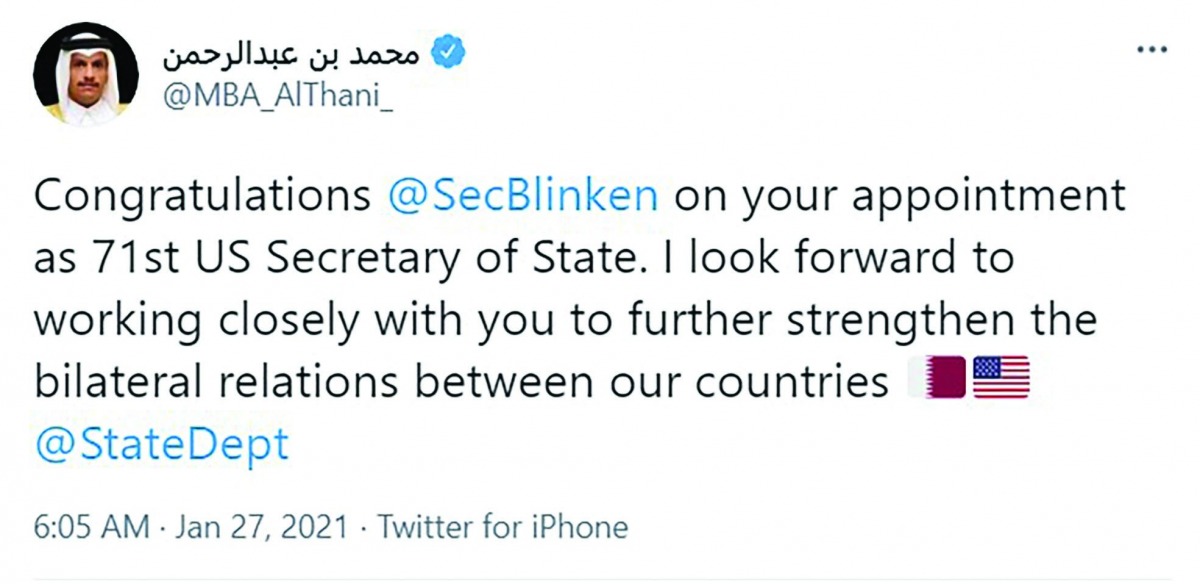Click the word Congratulations in the tweet

pyautogui.click(x=202, y=194)
